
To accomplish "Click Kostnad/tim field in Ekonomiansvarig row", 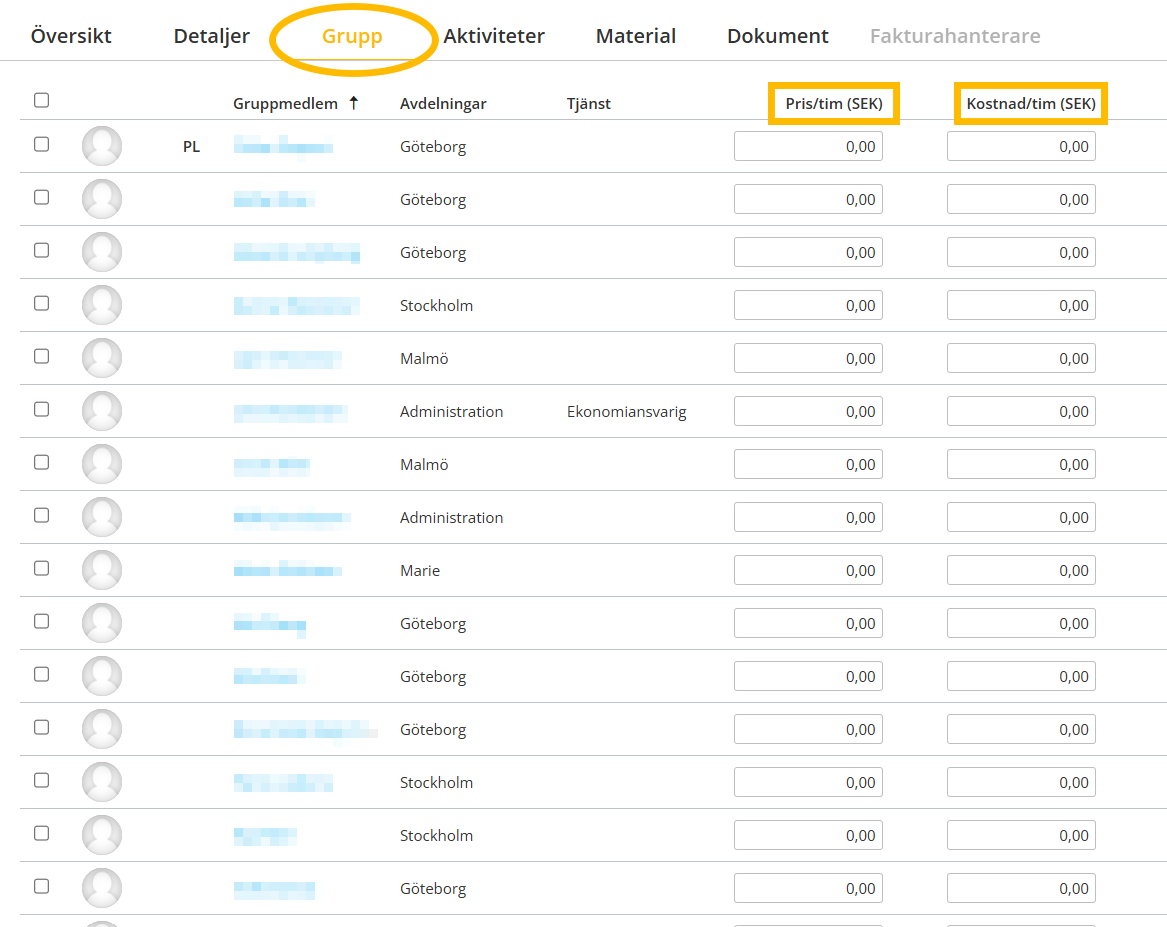I will [1021, 412].
